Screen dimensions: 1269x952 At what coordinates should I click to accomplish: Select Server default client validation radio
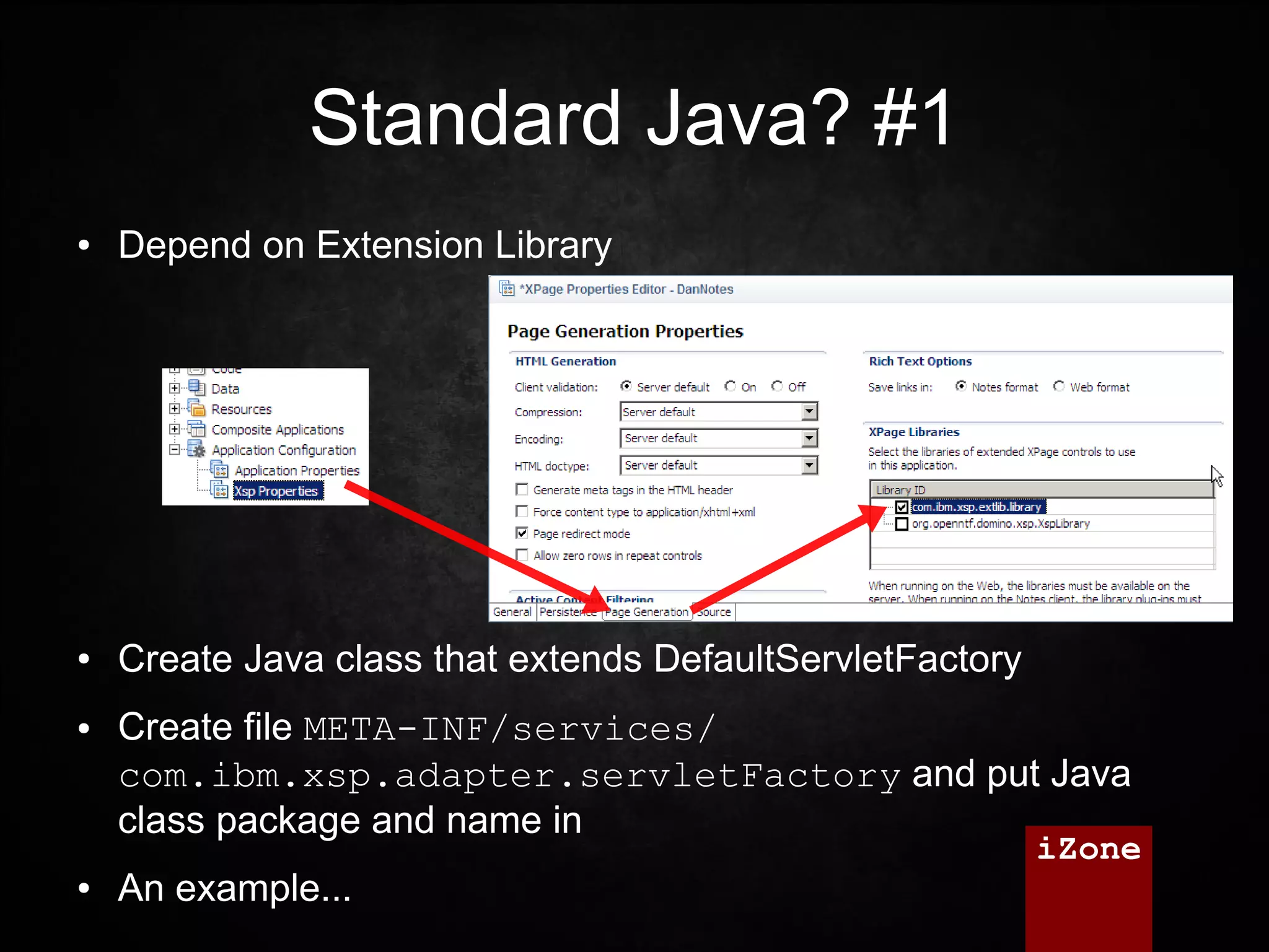click(626, 386)
